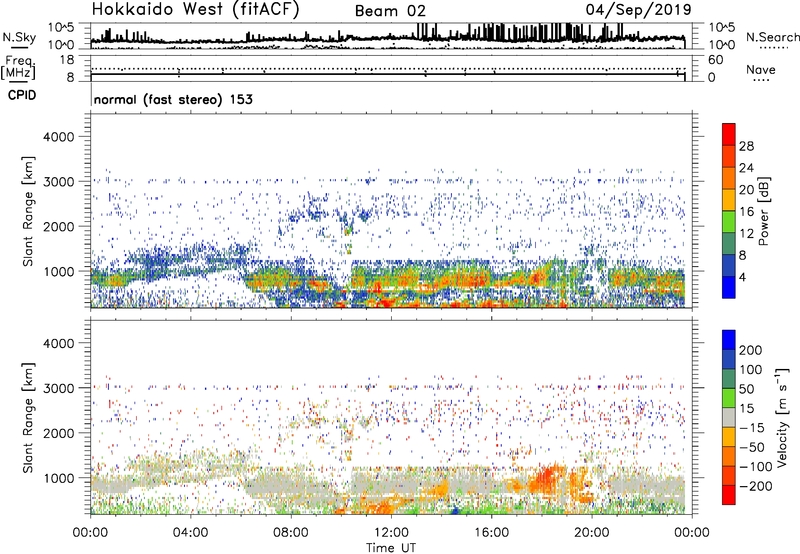Image resolution: width=800 pixels, height=554 pixels.
Task: Click the 'N.Sky' legend label
Action: click(19, 38)
